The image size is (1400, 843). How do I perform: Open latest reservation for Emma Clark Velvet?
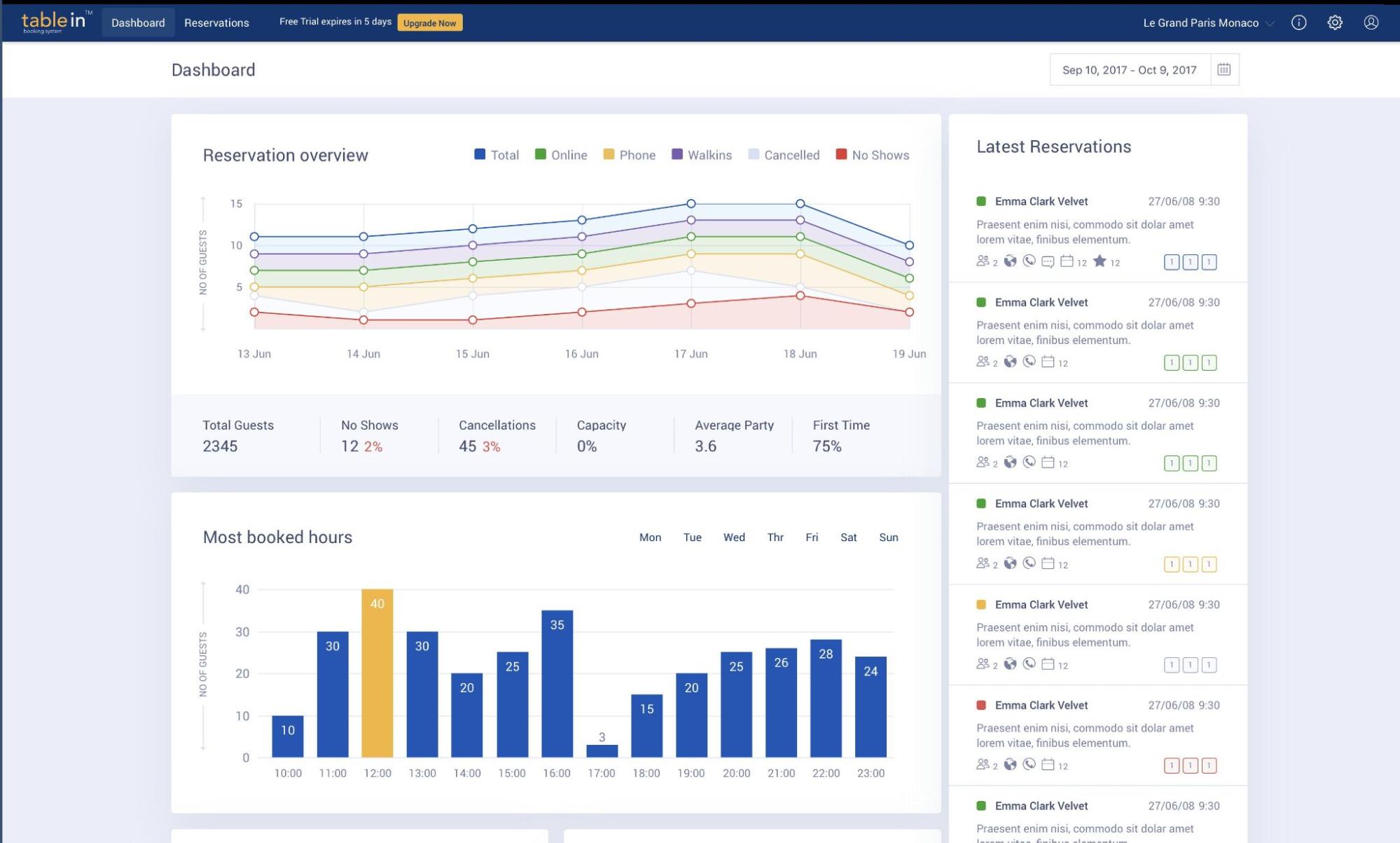click(1041, 200)
